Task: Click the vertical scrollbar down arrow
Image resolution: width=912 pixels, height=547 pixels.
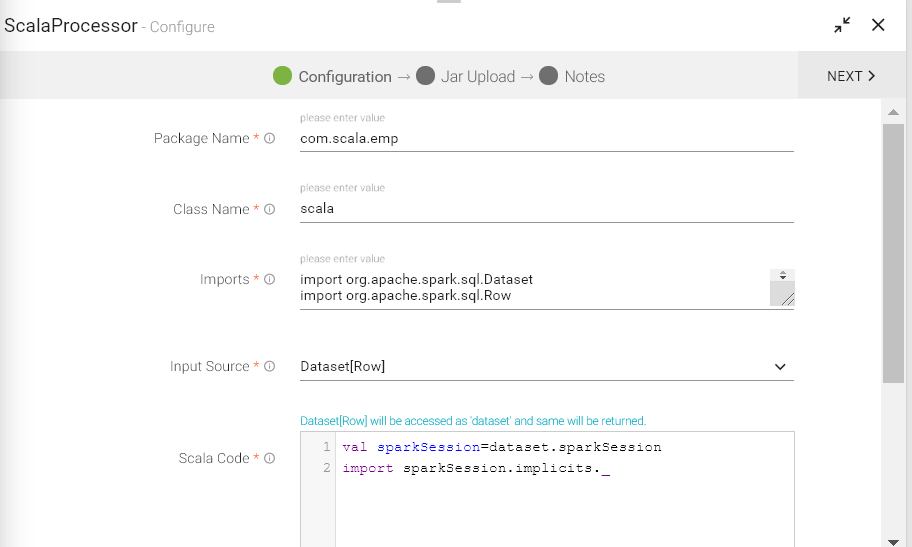Action: (893, 541)
